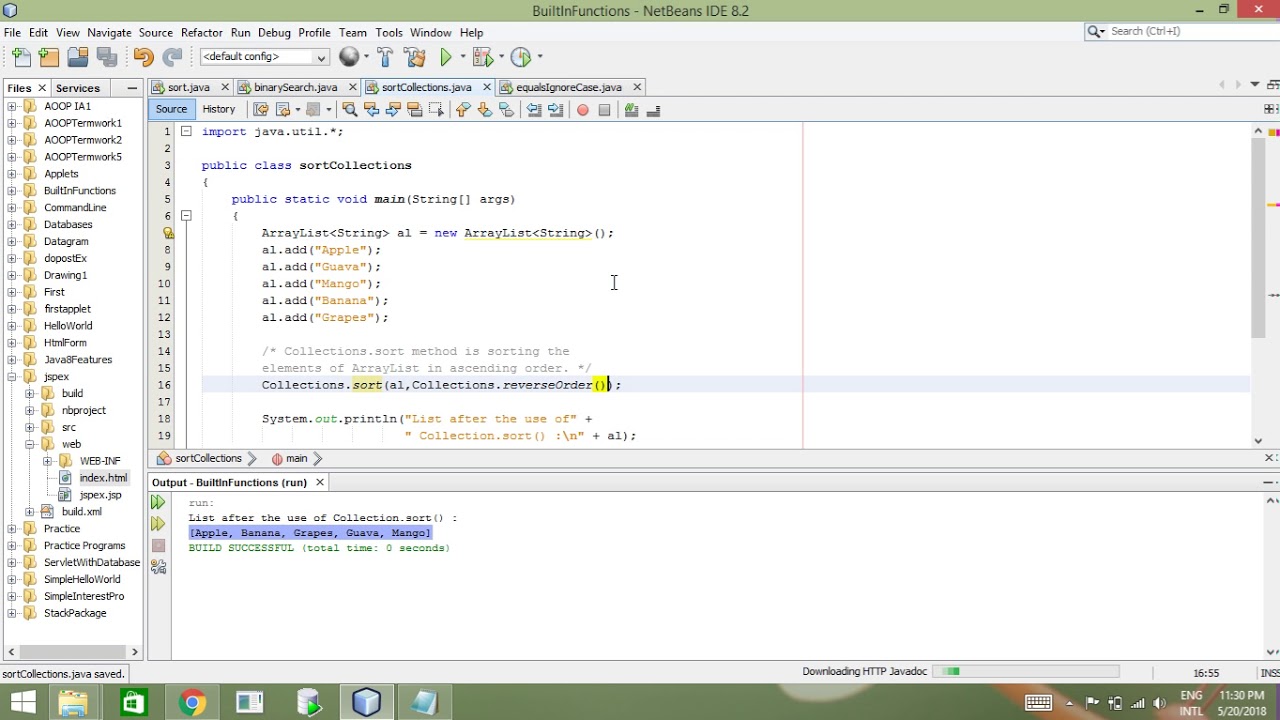Select index.html in the file tree

pyautogui.click(x=103, y=478)
